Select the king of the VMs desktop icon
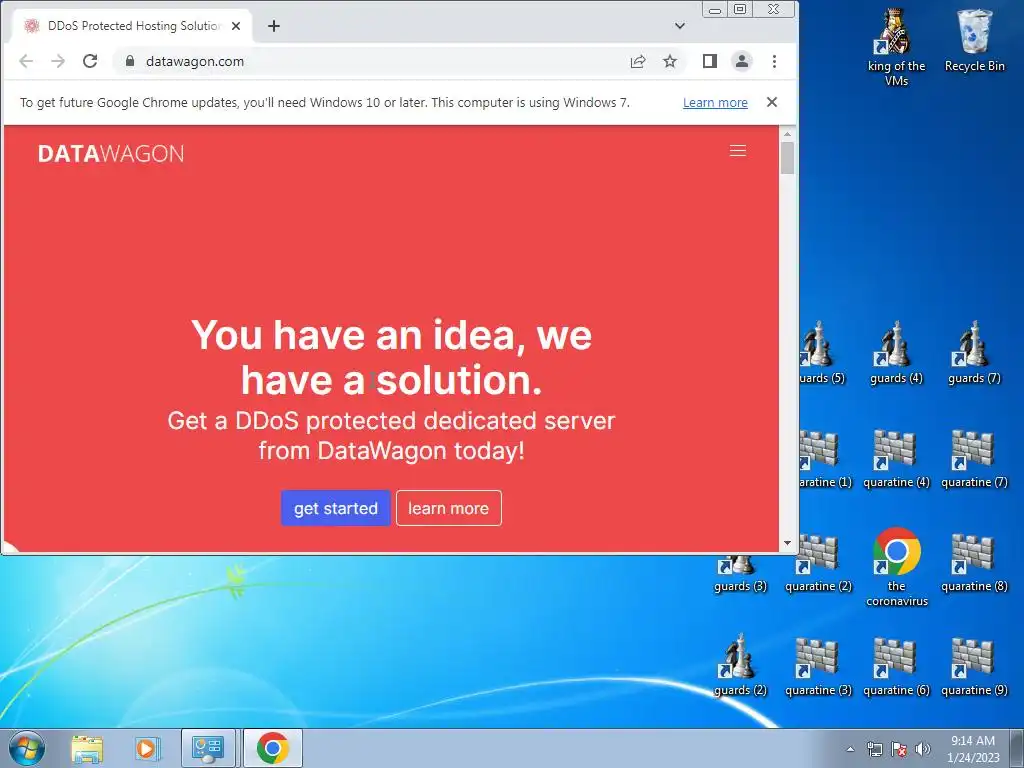Viewport: 1024px width, 768px height. point(896,47)
